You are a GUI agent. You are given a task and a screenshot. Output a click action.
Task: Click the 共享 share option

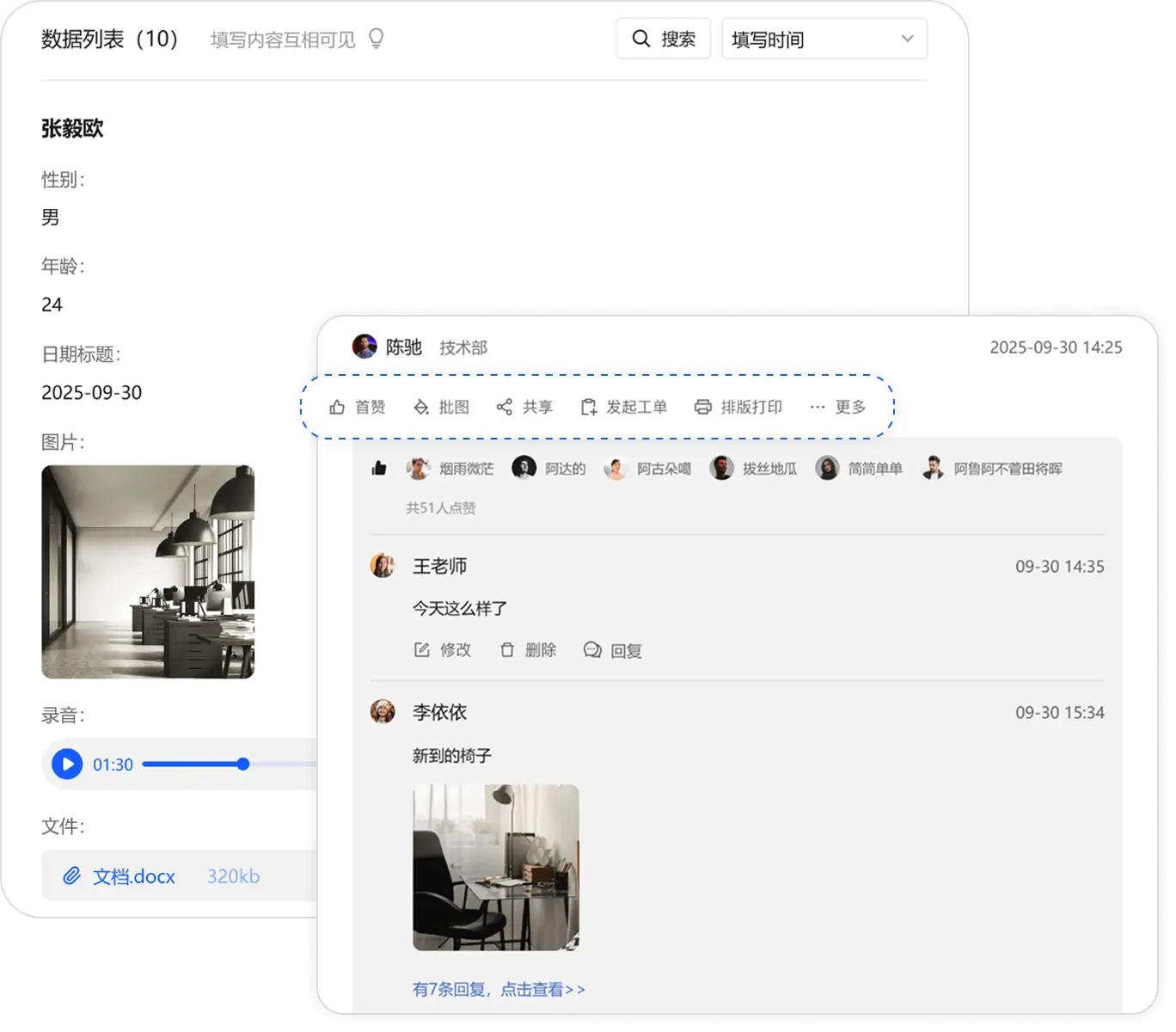tap(525, 407)
